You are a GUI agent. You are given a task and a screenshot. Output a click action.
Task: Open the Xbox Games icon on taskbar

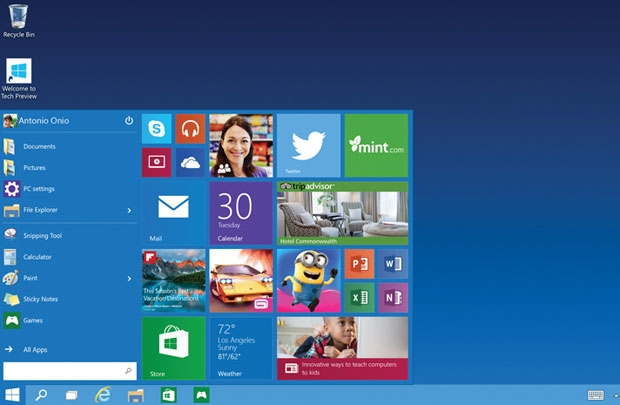tap(201, 395)
